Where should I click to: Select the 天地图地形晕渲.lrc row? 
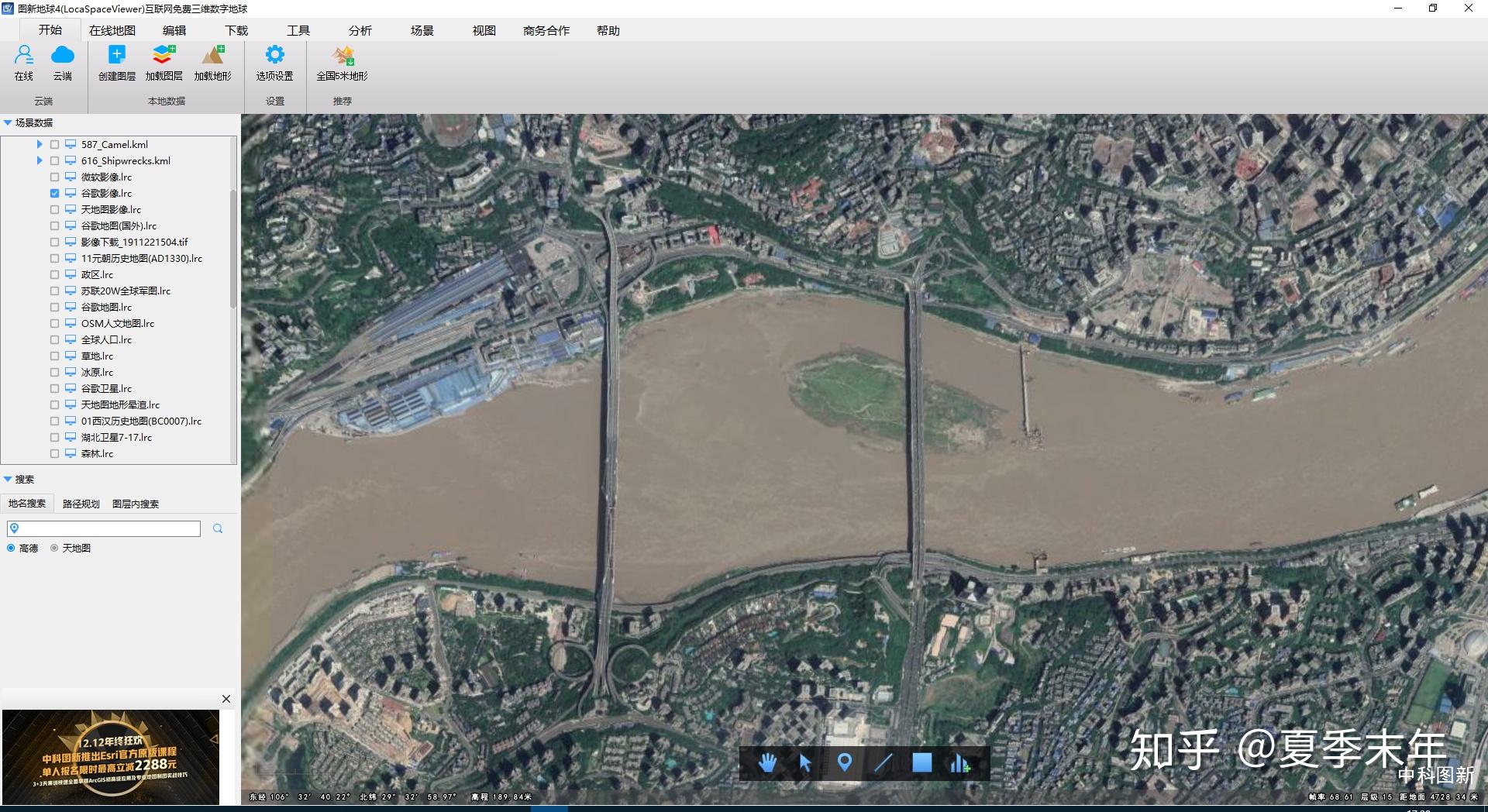[x=120, y=404]
